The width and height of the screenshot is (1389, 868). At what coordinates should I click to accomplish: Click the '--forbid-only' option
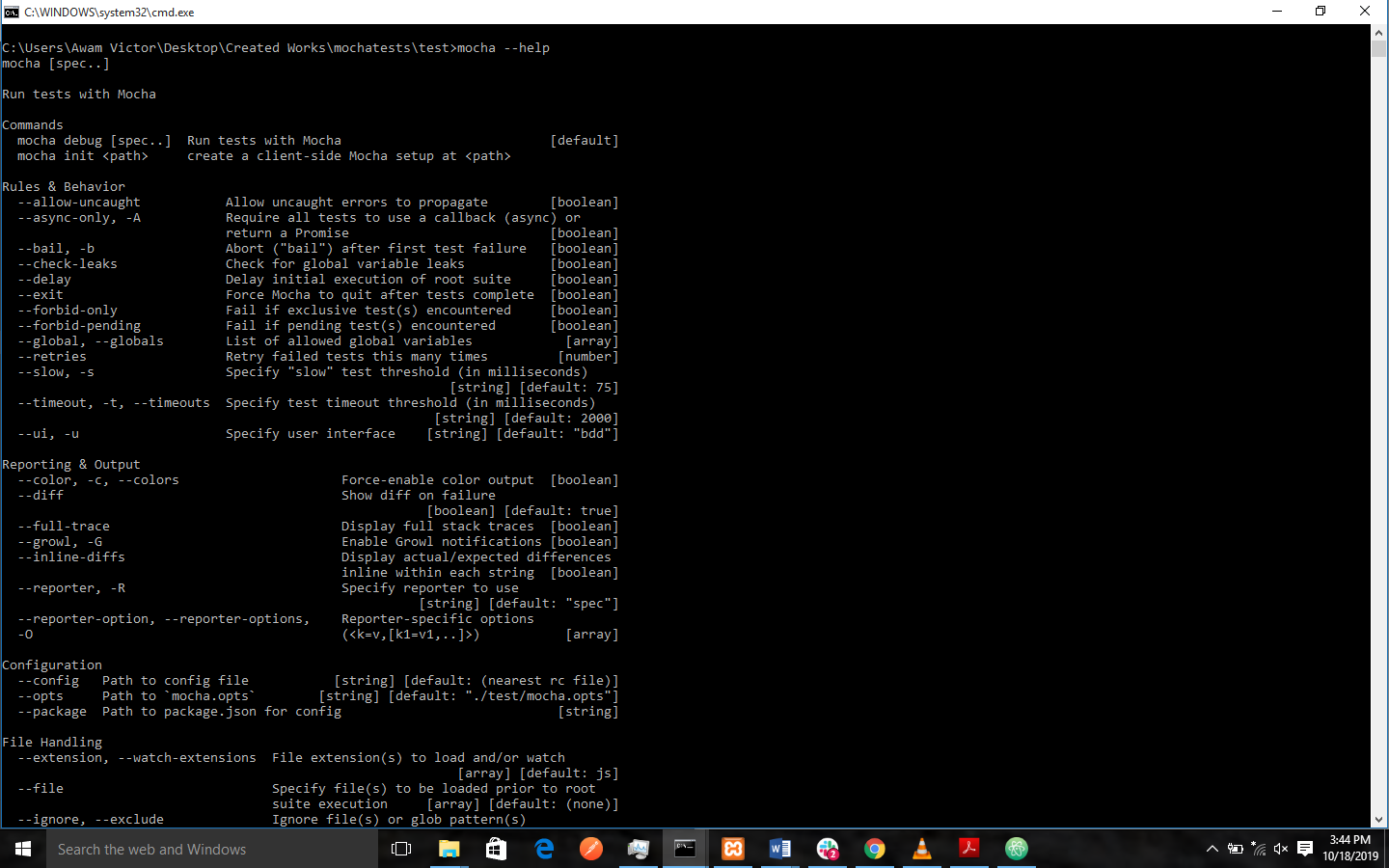68,311
